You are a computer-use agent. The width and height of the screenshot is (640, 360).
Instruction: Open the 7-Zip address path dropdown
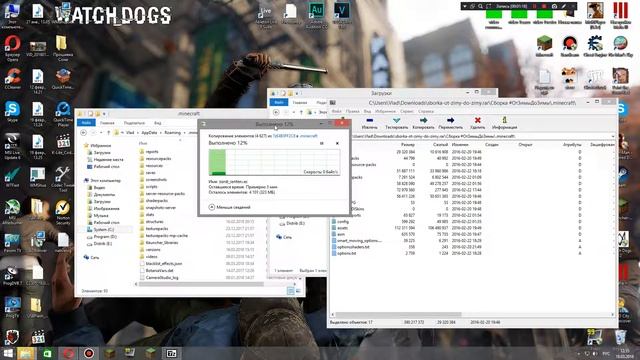[613, 136]
